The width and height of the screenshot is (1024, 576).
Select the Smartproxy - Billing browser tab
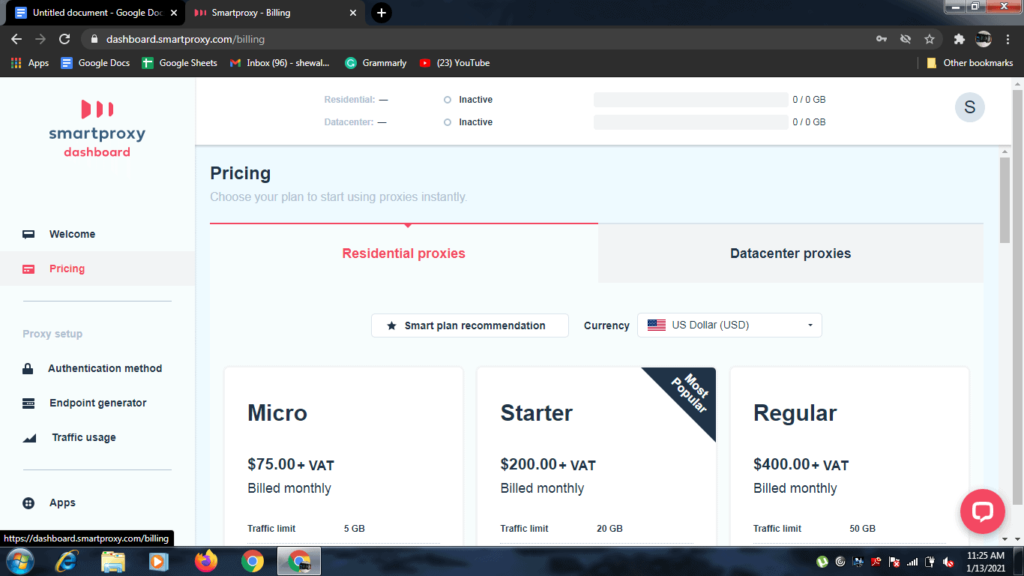click(x=276, y=12)
